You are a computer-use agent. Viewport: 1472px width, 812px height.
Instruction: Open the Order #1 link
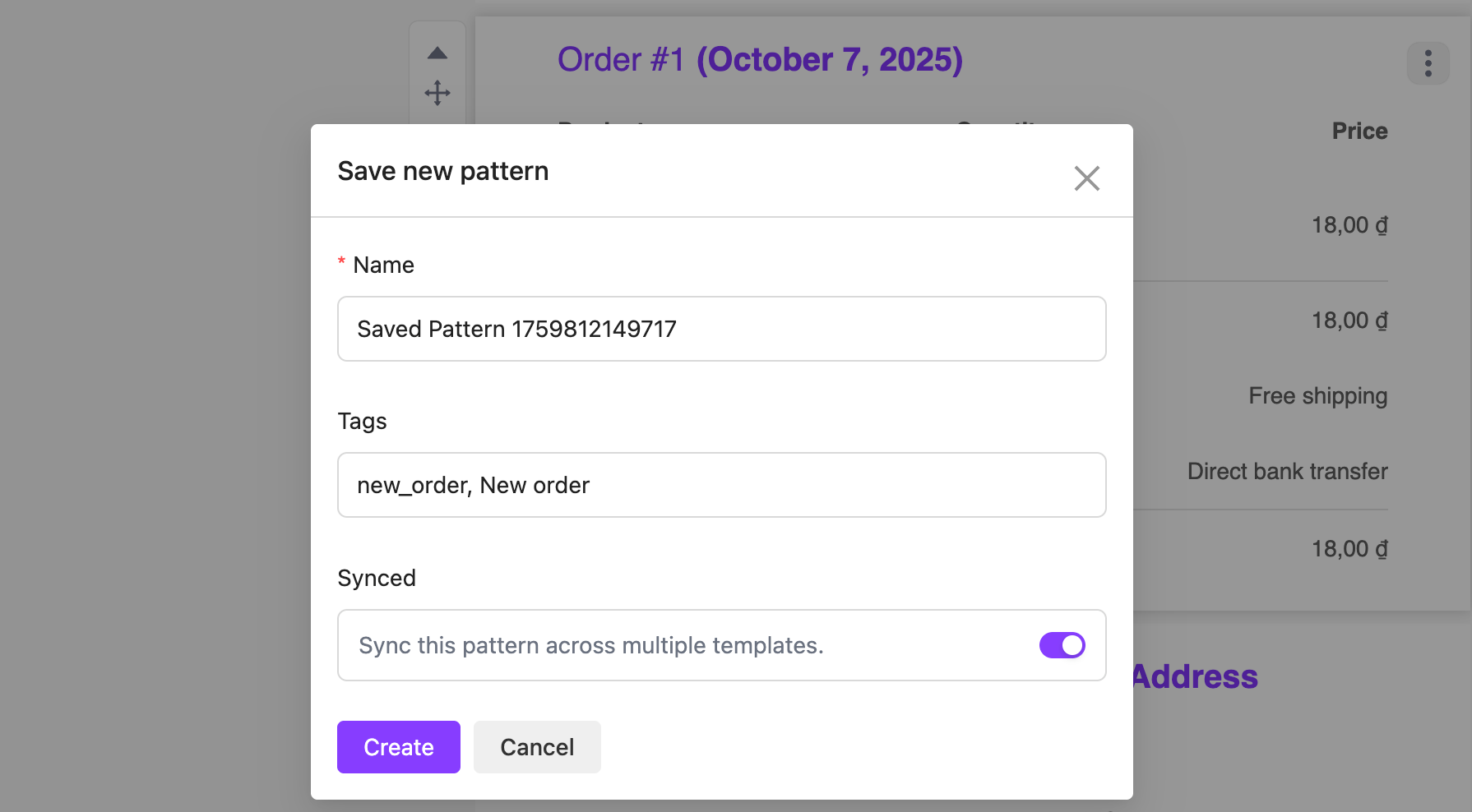[621, 60]
